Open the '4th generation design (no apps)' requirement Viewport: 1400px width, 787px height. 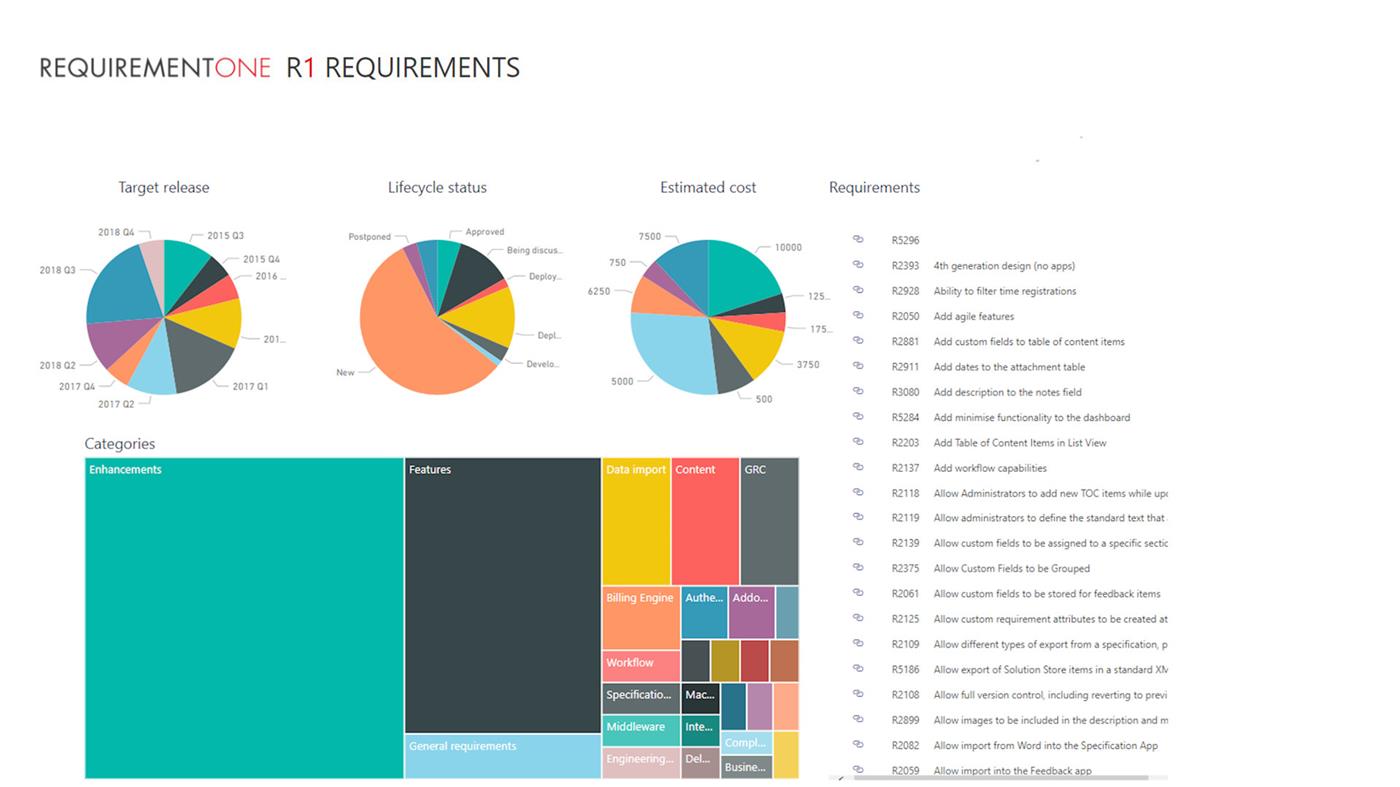[1004, 265]
